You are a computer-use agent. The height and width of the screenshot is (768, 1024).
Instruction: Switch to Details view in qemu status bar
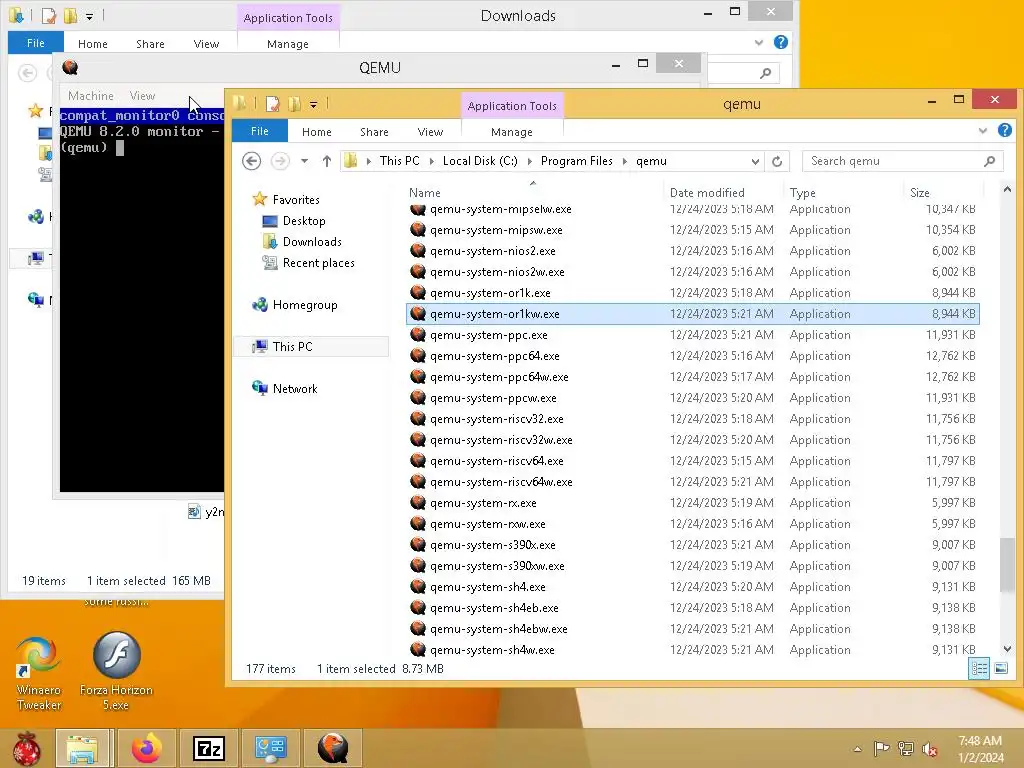click(978, 668)
